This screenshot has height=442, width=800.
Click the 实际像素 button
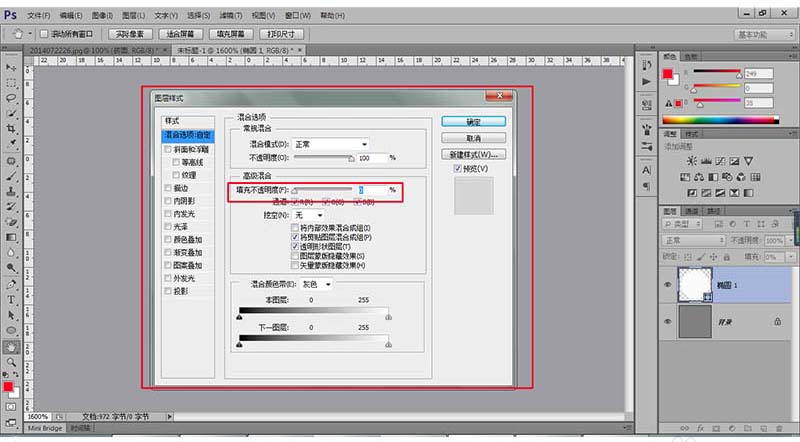130,34
